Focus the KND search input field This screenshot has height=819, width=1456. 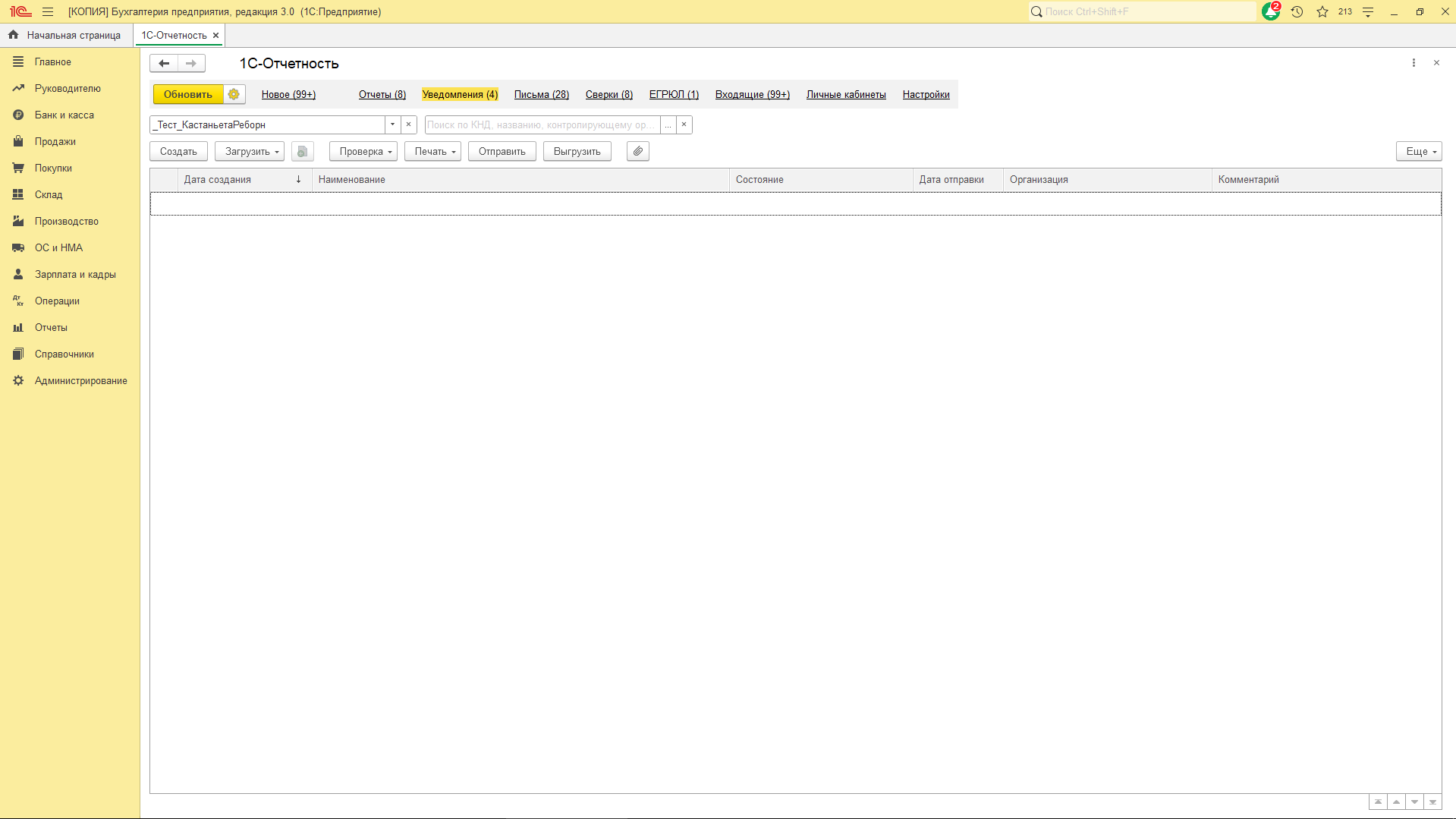pyautogui.click(x=542, y=124)
